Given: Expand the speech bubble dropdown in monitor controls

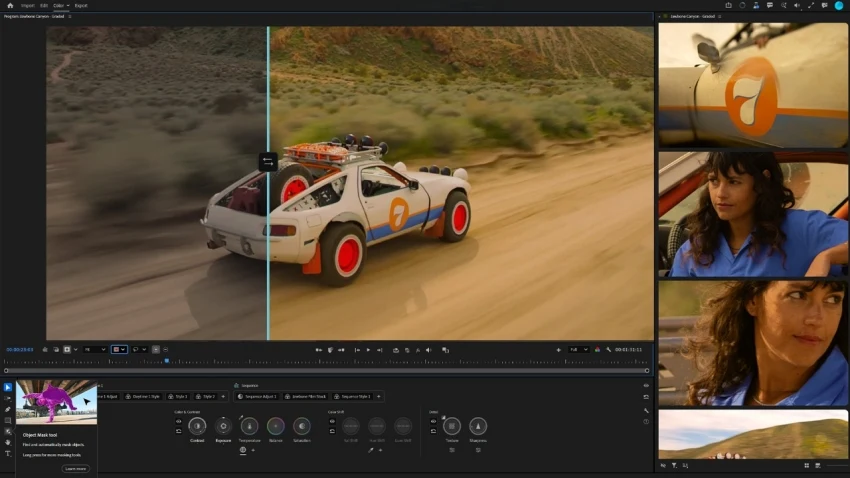Looking at the screenshot, I should 144,350.
